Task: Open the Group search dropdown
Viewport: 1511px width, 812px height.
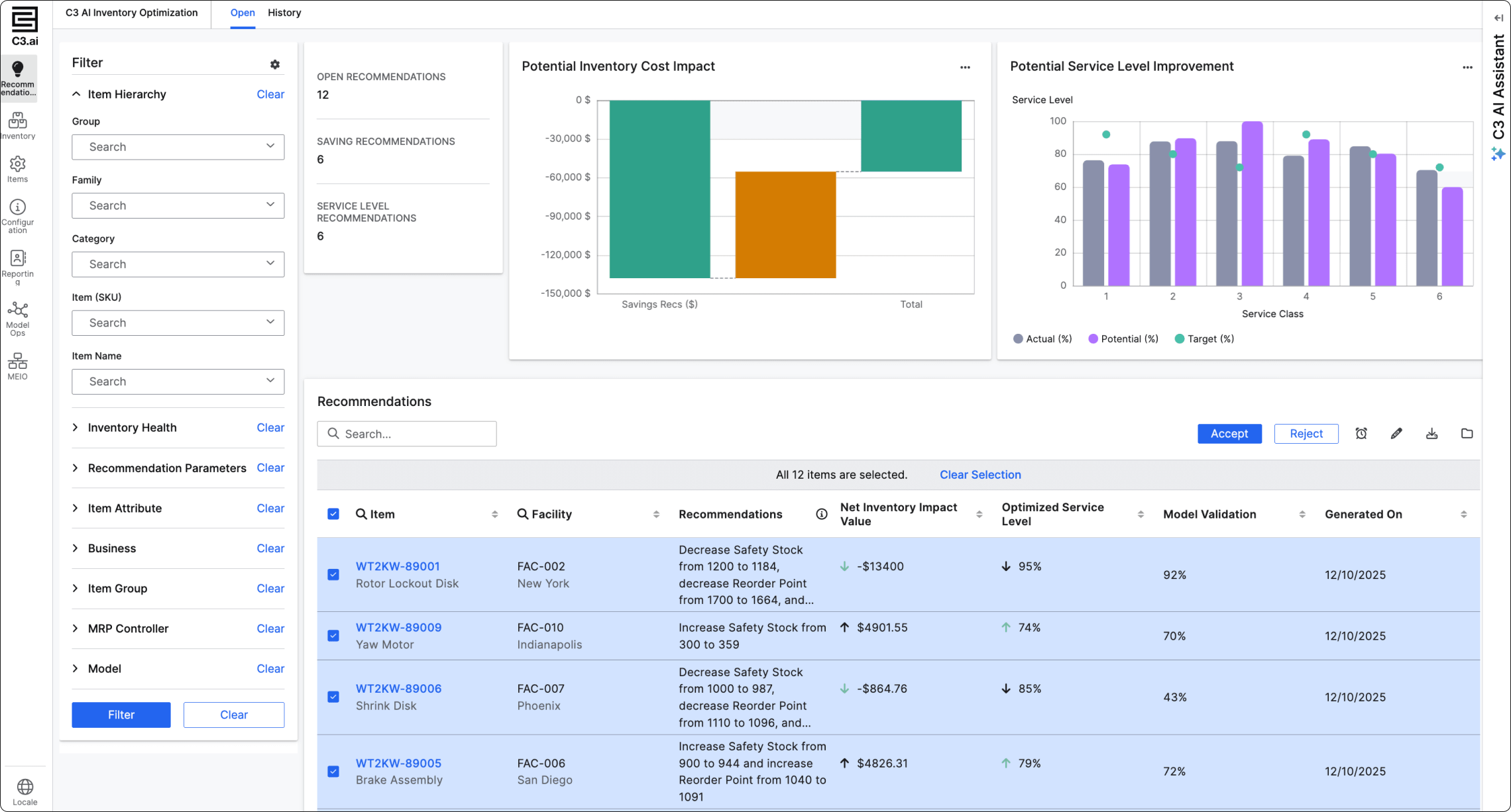Action: pyautogui.click(x=178, y=146)
